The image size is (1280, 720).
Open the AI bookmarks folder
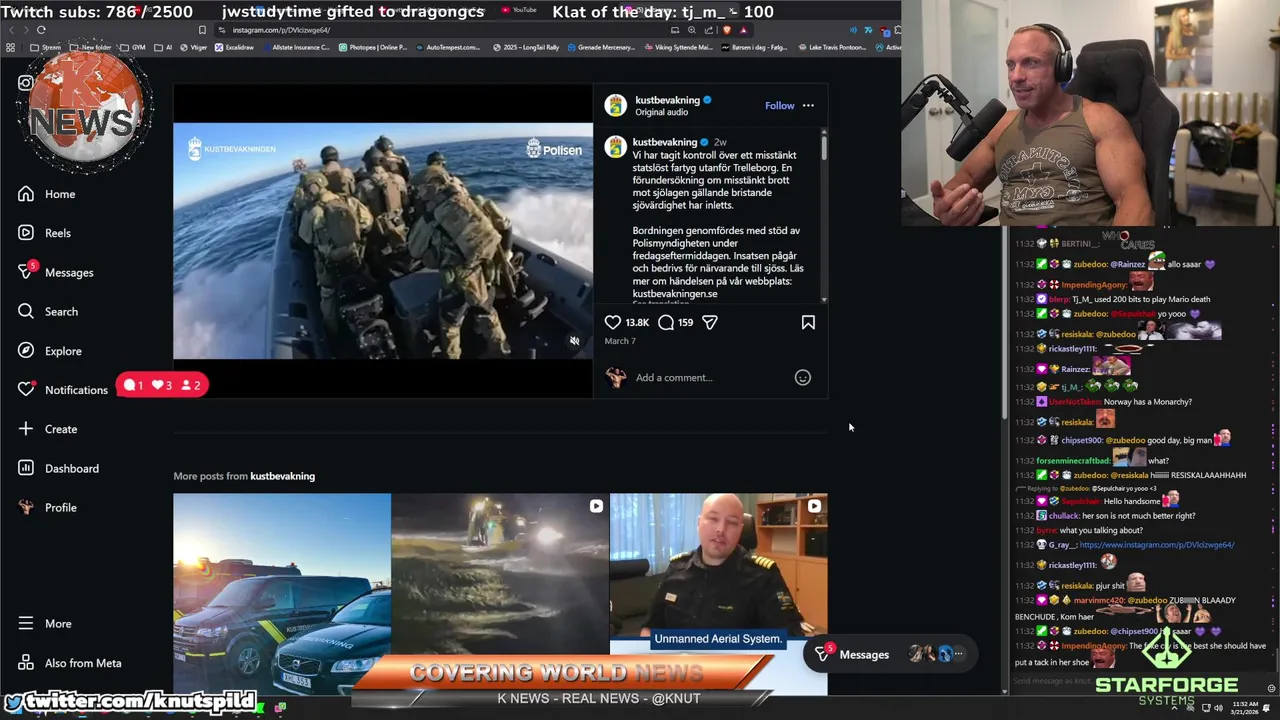click(x=163, y=47)
